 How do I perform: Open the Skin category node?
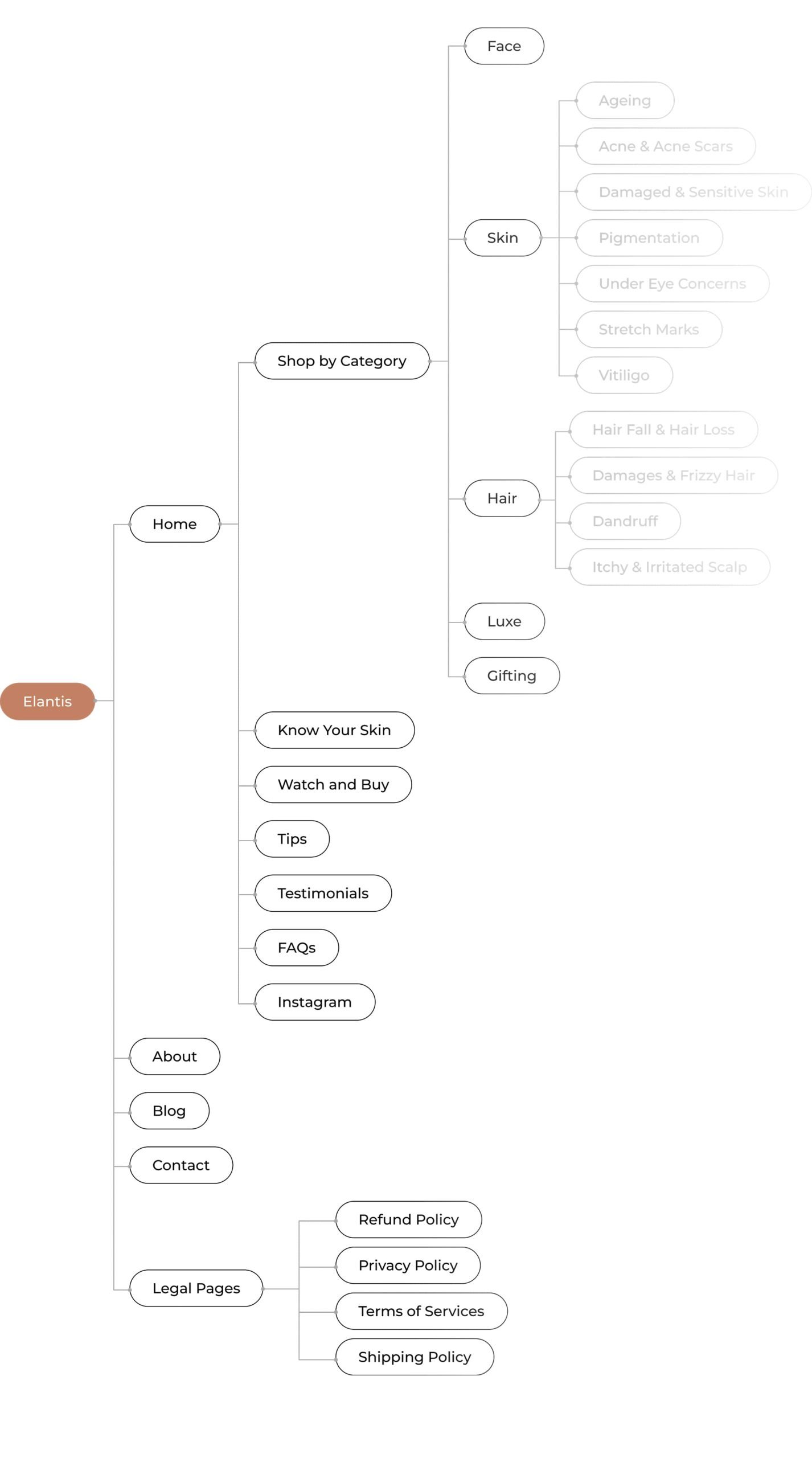click(503, 238)
